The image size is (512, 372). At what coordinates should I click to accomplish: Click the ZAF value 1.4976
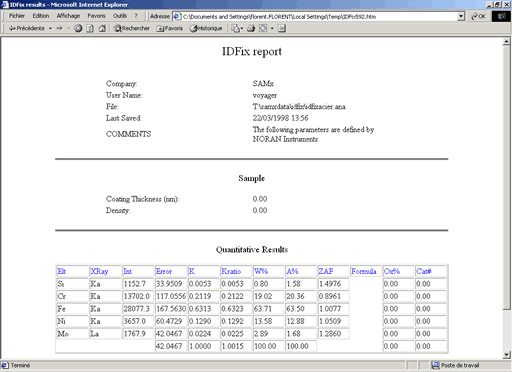[x=330, y=284]
